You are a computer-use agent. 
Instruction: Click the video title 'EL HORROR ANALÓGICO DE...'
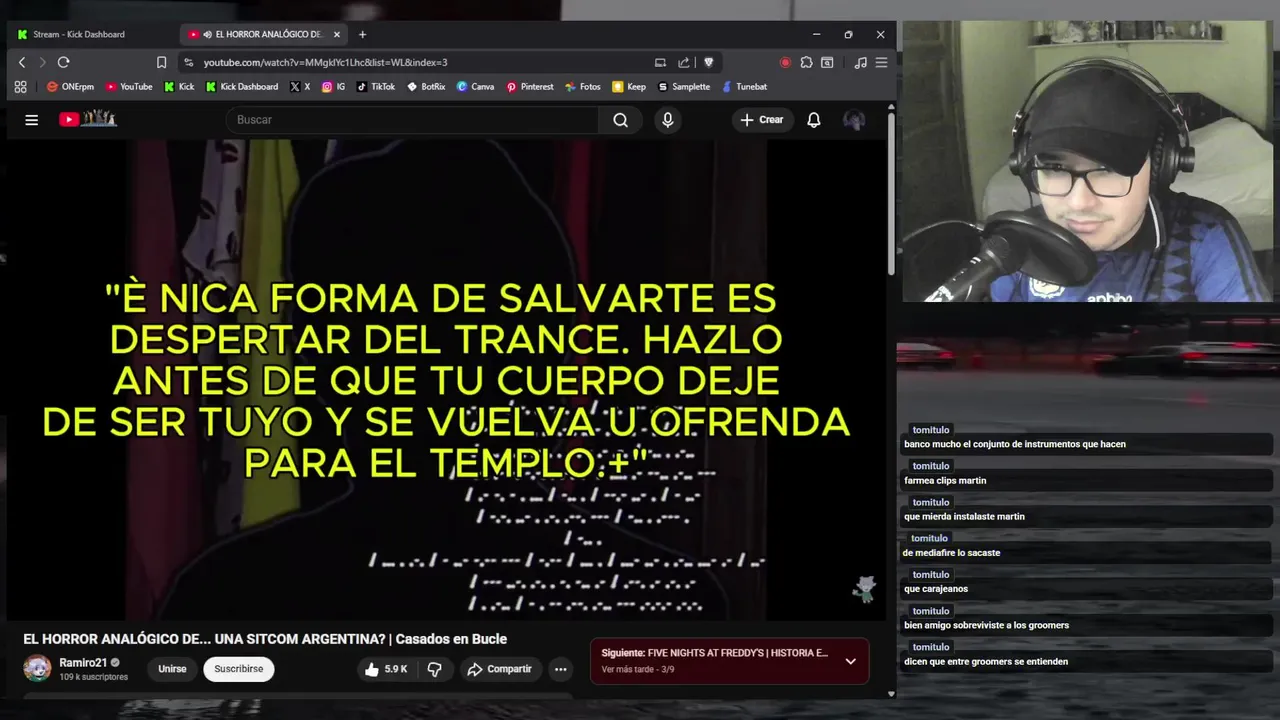tap(265, 639)
